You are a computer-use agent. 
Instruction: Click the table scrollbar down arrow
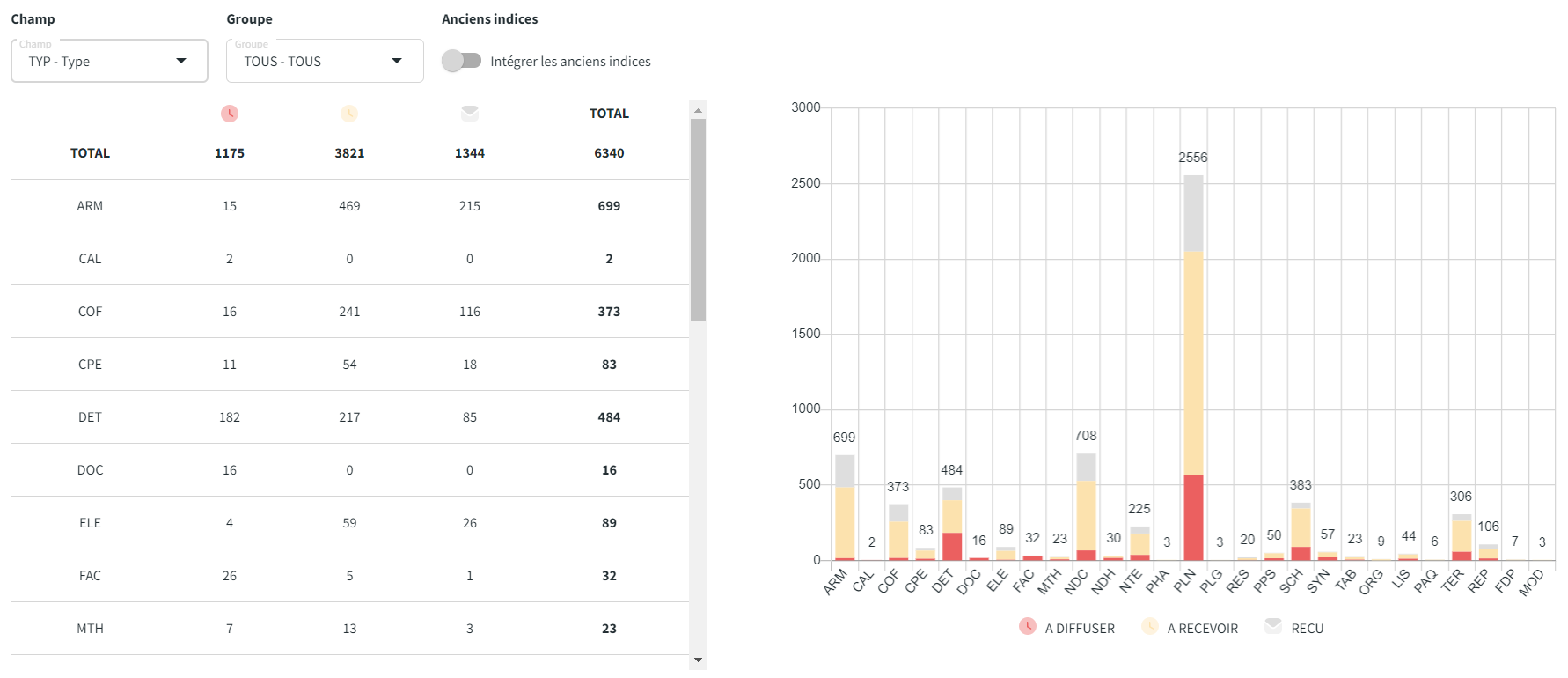pos(698,660)
